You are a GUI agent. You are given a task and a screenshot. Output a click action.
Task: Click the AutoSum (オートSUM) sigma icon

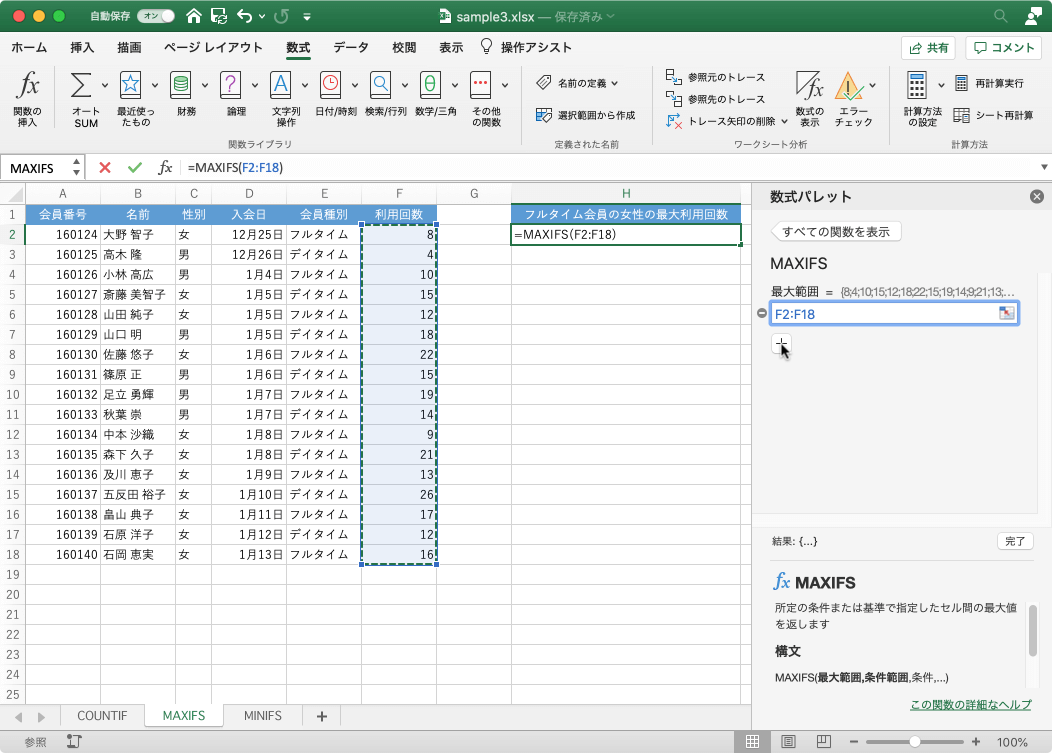pyautogui.click(x=81, y=86)
